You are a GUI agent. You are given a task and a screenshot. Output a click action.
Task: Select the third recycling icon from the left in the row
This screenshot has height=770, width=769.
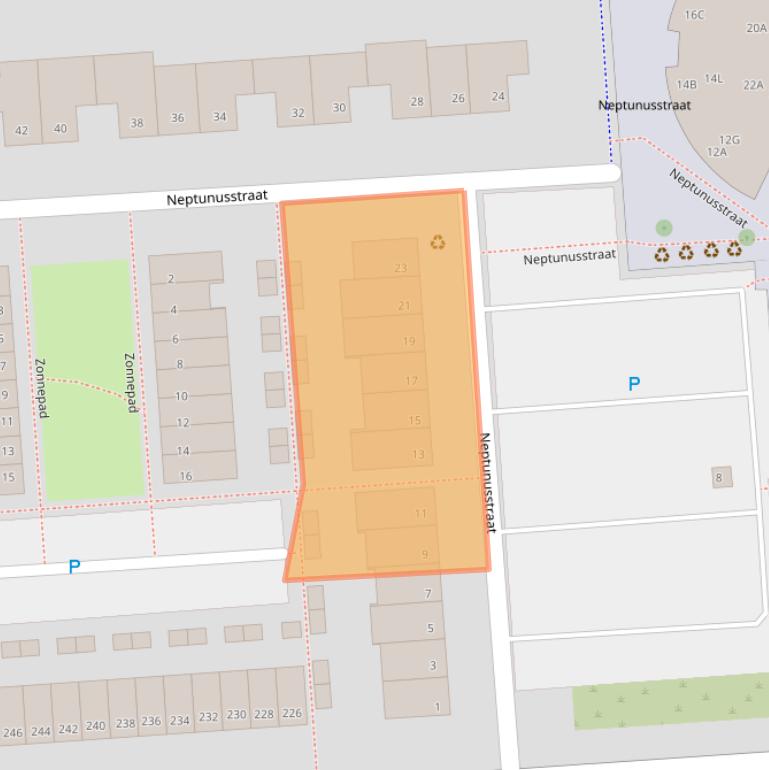click(x=711, y=250)
